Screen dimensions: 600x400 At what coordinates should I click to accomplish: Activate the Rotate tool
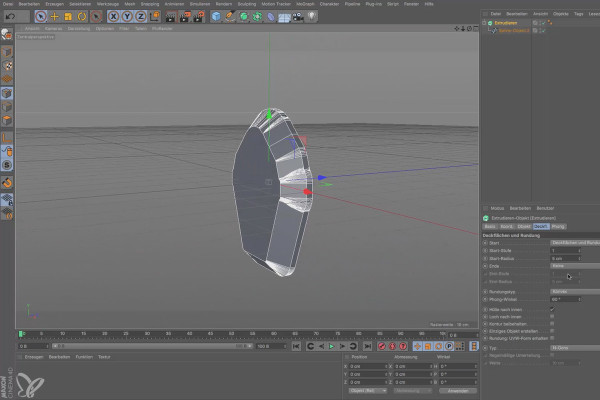[x=82, y=16]
